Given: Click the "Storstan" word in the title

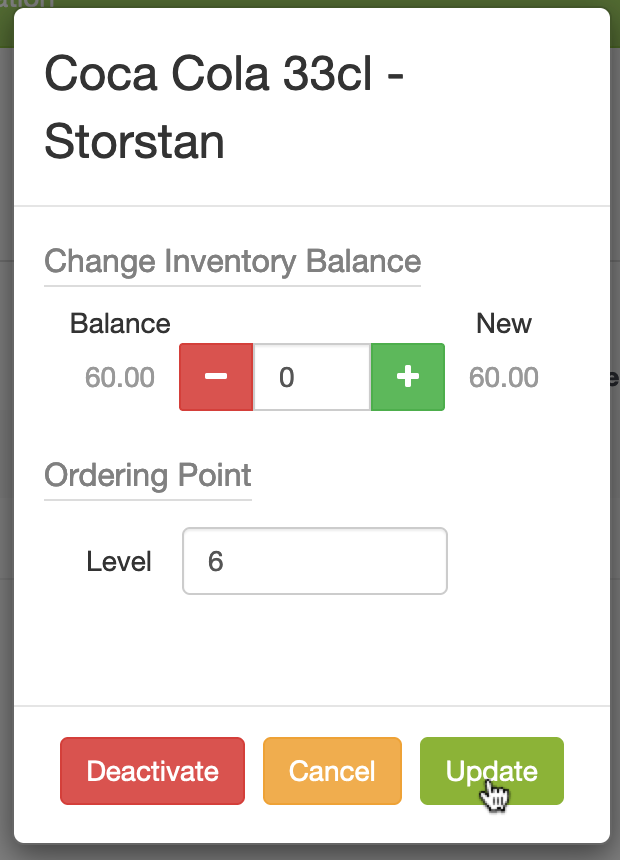Looking at the screenshot, I should pos(134,142).
